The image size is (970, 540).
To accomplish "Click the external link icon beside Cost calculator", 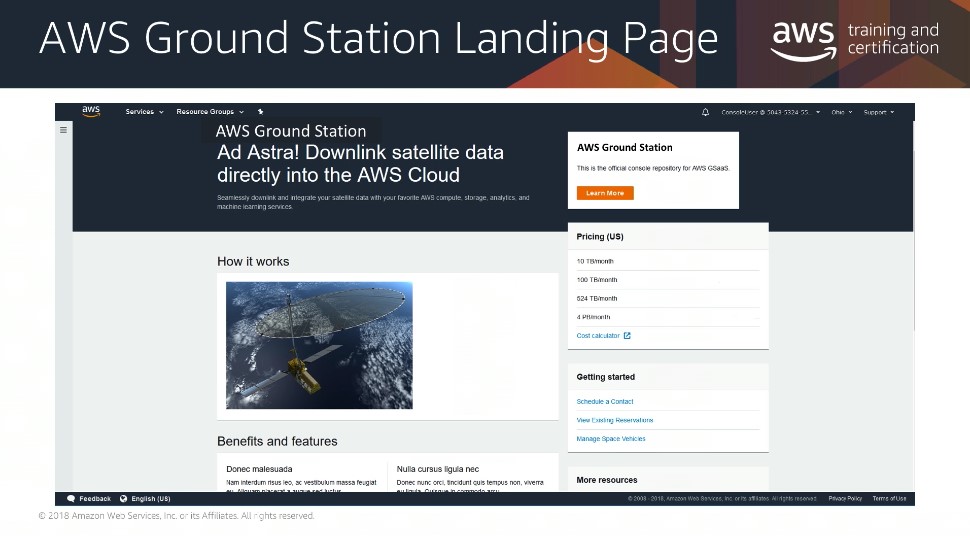I will coord(627,335).
